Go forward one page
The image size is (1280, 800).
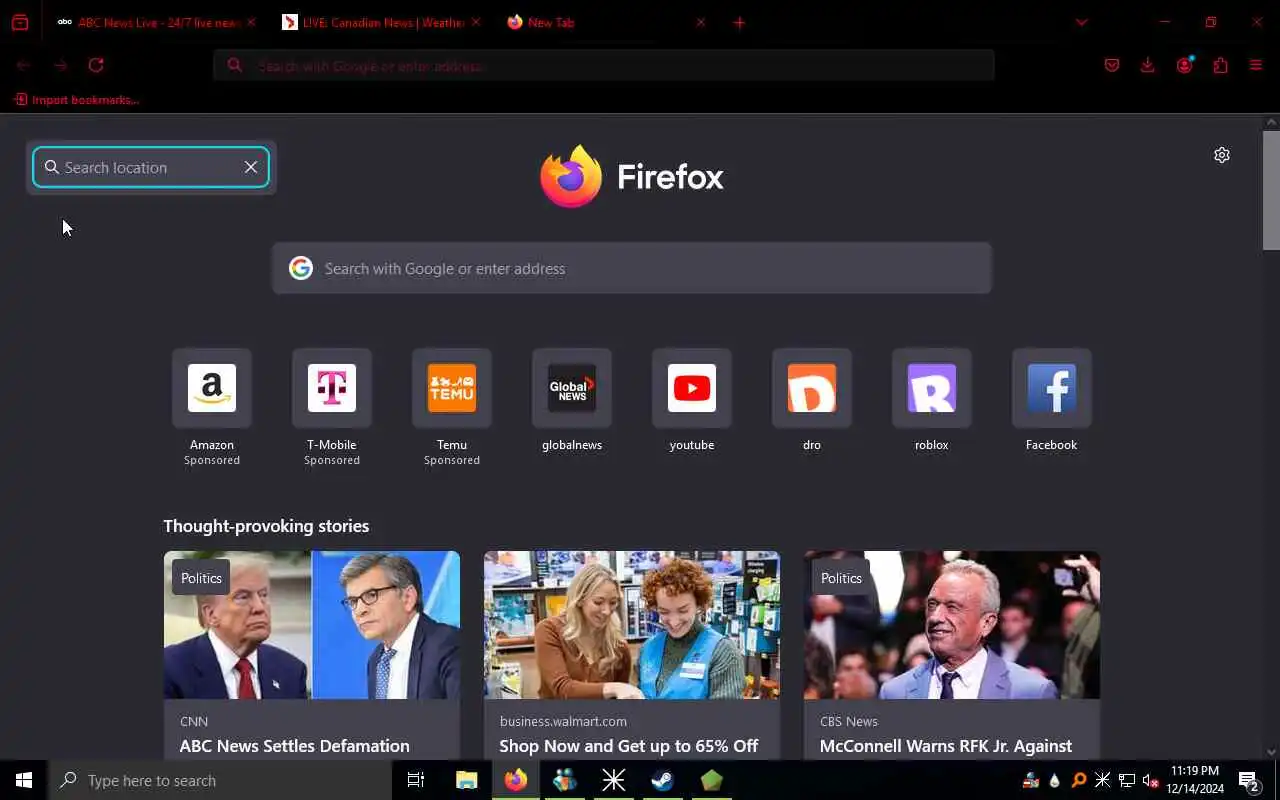coord(60,65)
